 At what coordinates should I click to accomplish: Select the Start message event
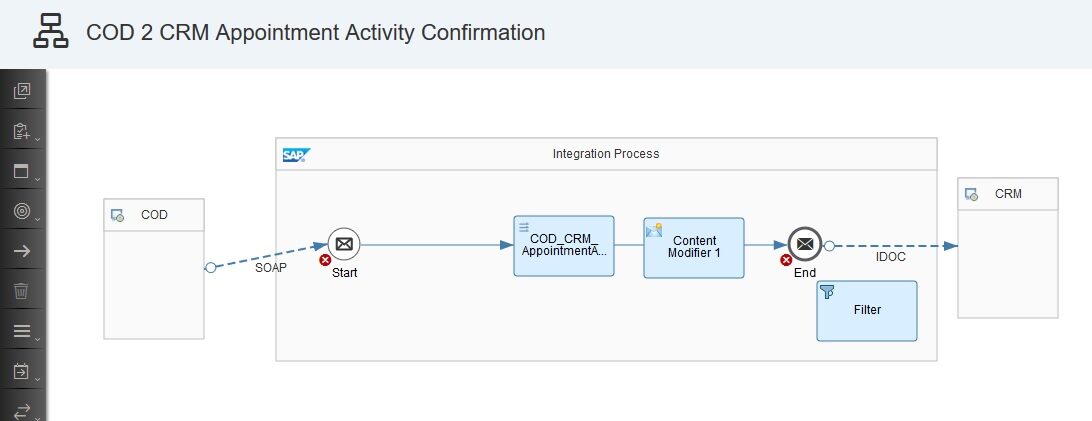click(x=344, y=244)
